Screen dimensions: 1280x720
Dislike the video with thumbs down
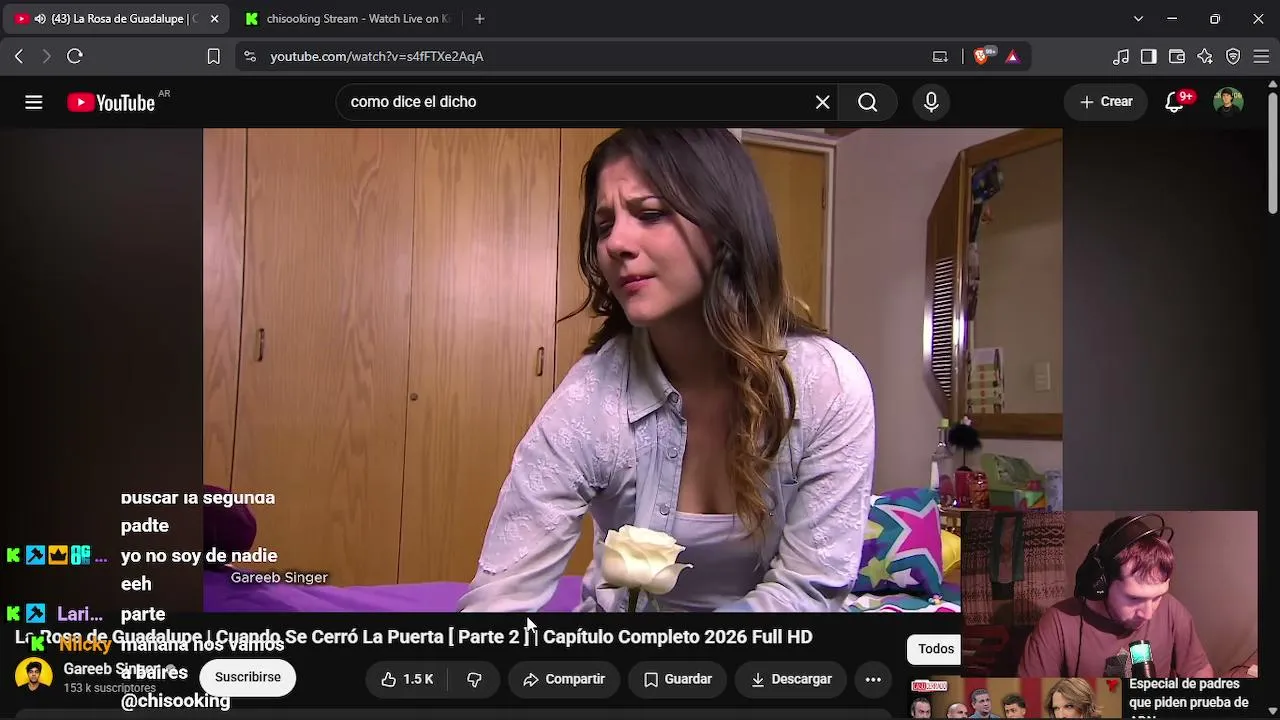(x=475, y=680)
